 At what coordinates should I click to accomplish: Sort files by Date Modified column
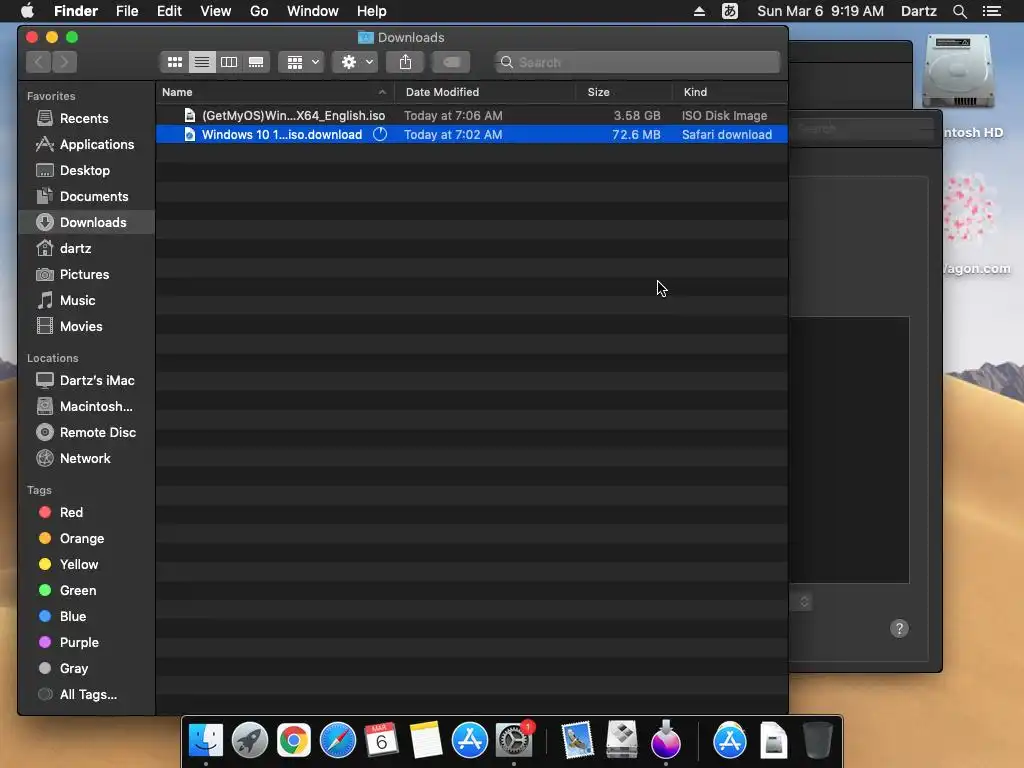click(x=485, y=92)
